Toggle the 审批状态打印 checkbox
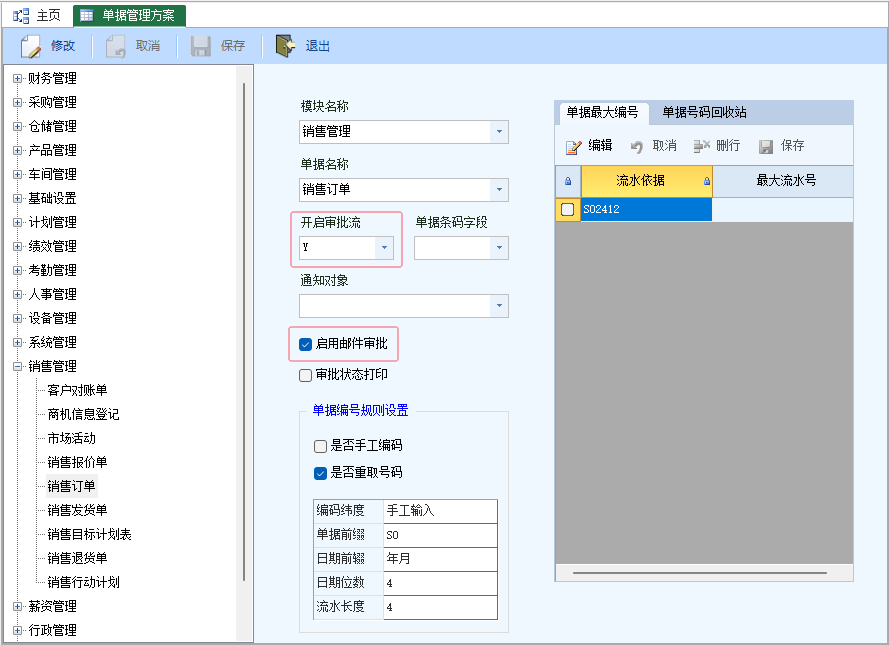The height and width of the screenshot is (645, 889). click(306, 375)
